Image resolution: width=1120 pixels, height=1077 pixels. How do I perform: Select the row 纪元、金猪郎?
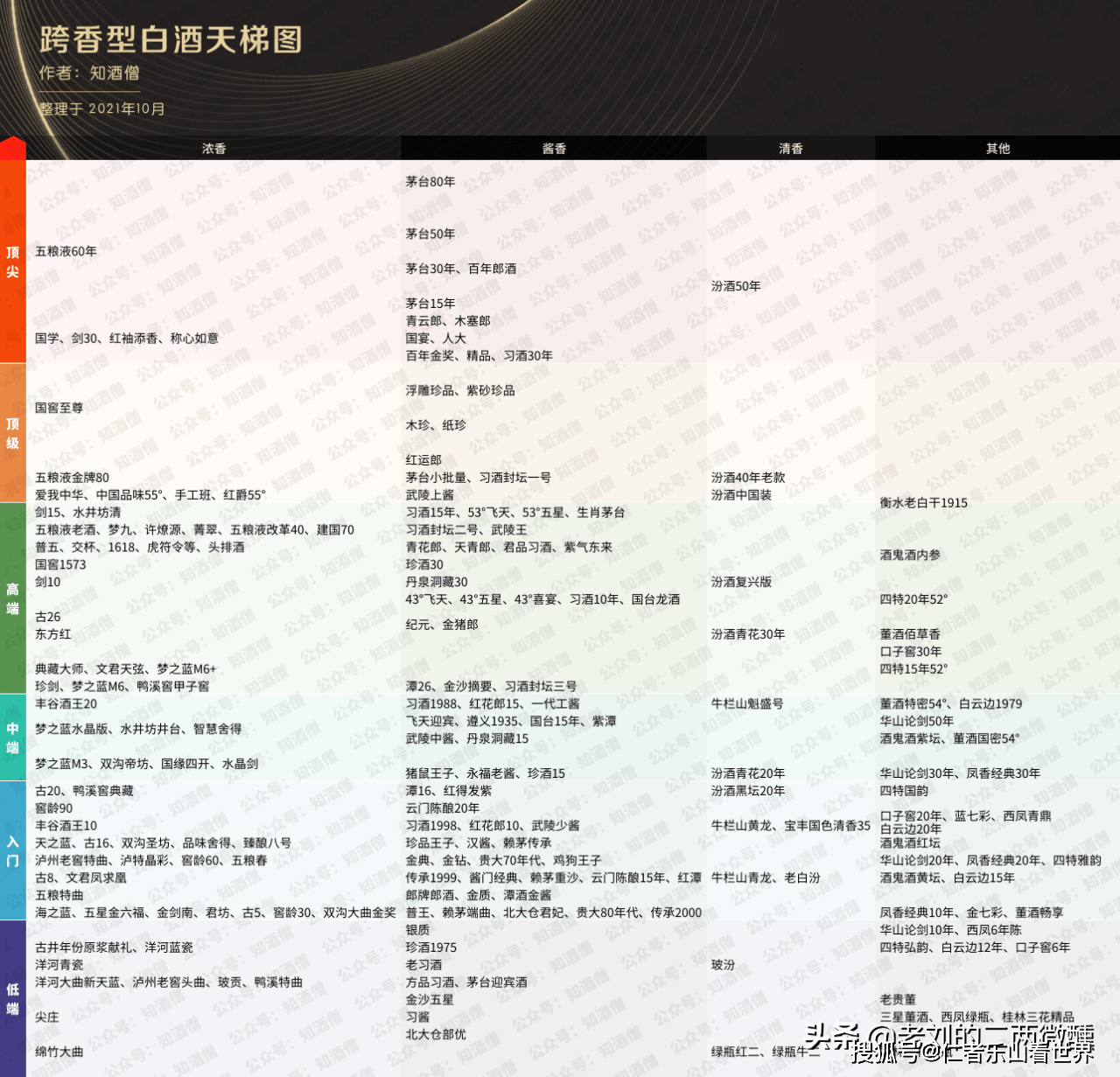click(x=442, y=625)
